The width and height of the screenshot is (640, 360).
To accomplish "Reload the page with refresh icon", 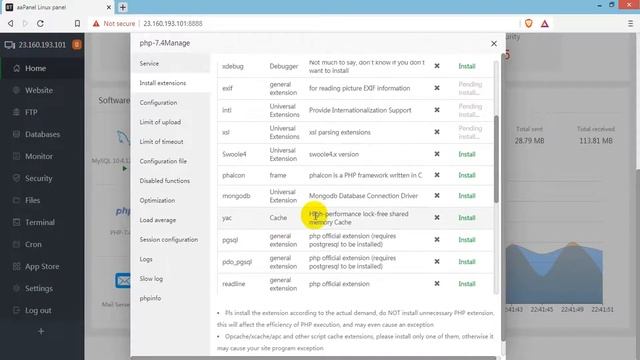I will (40, 24).
